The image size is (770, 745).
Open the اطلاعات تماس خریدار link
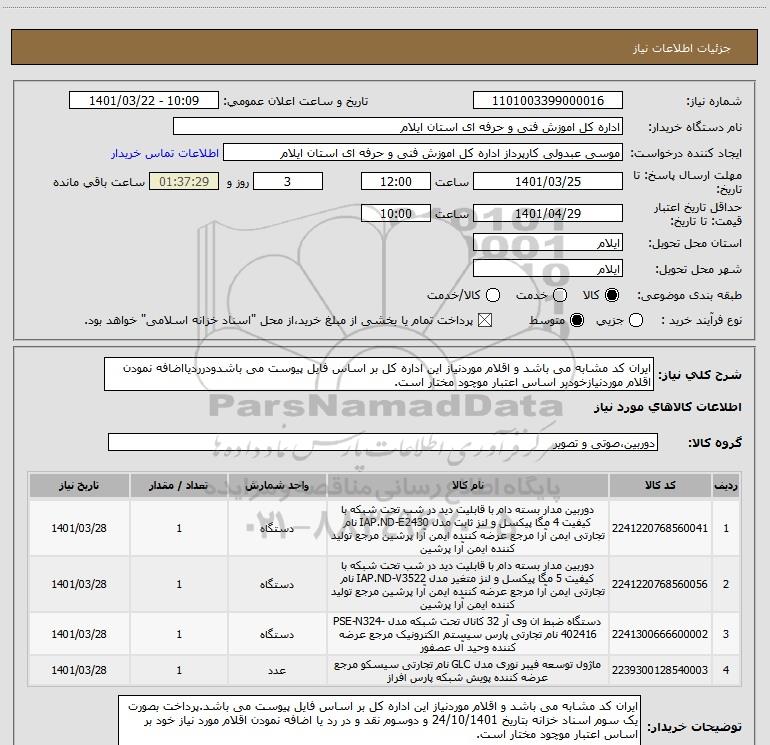[165, 153]
